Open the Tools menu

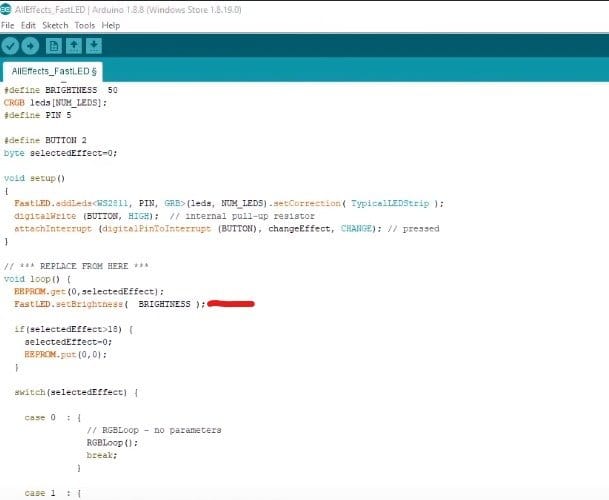click(x=85, y=25)
